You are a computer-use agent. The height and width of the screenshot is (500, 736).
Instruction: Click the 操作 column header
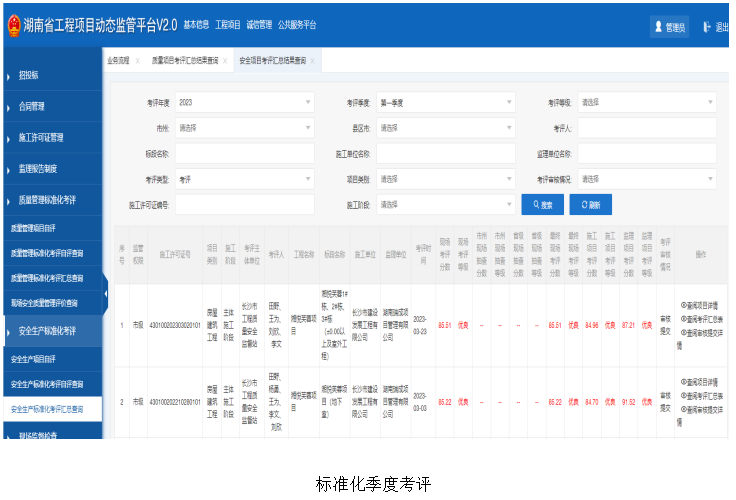[701, 254]
